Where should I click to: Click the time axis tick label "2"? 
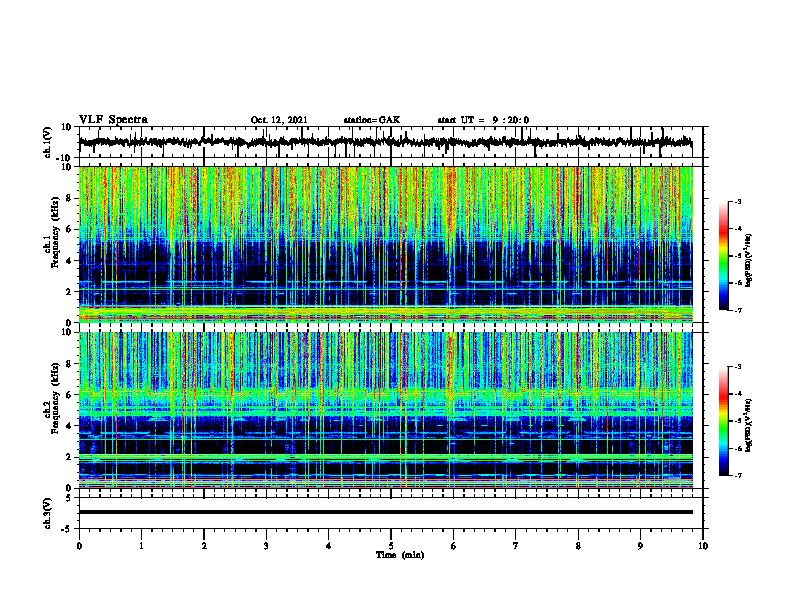(204, 546)
